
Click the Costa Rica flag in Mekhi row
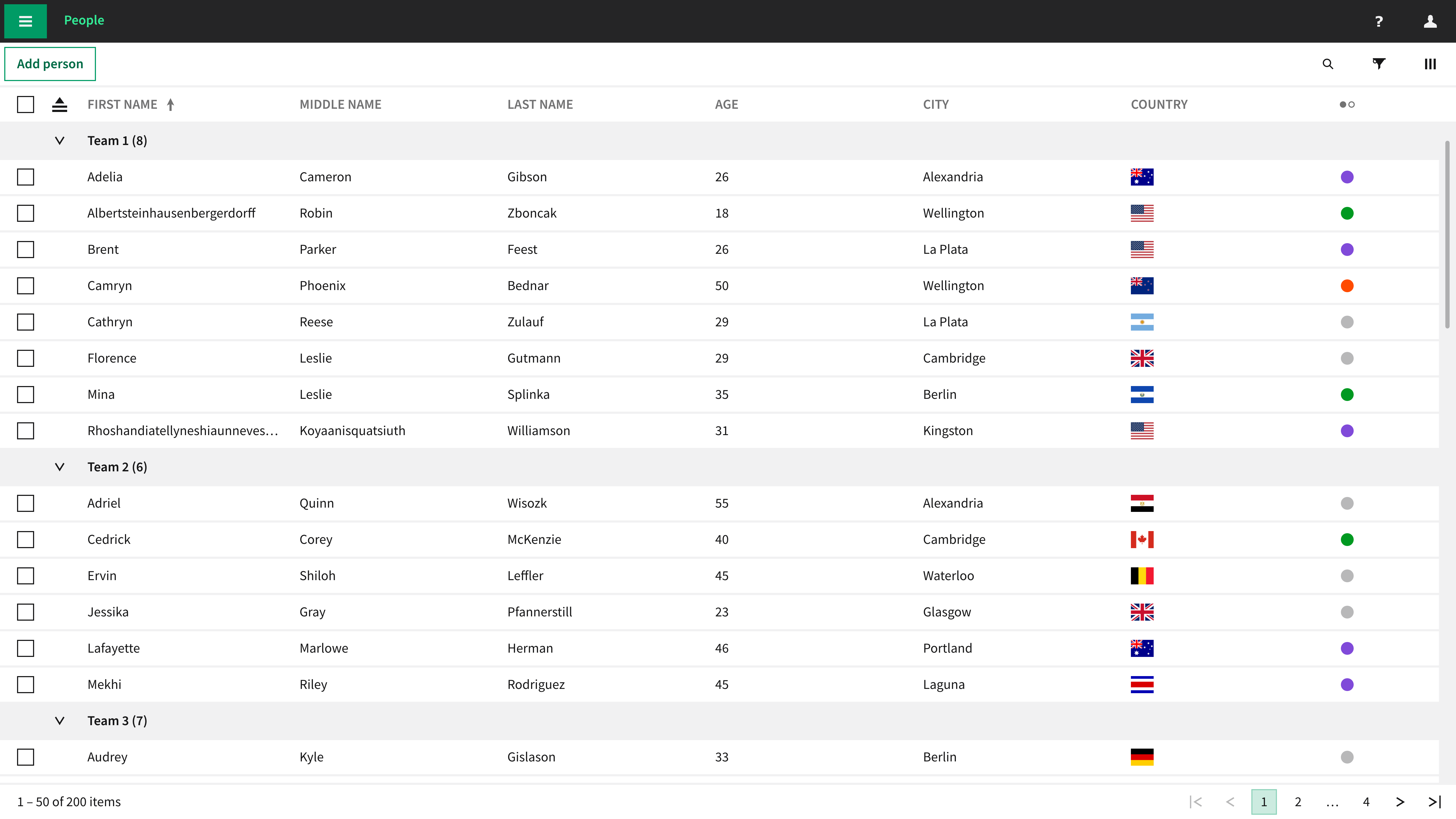click(x=1142, y=684)
